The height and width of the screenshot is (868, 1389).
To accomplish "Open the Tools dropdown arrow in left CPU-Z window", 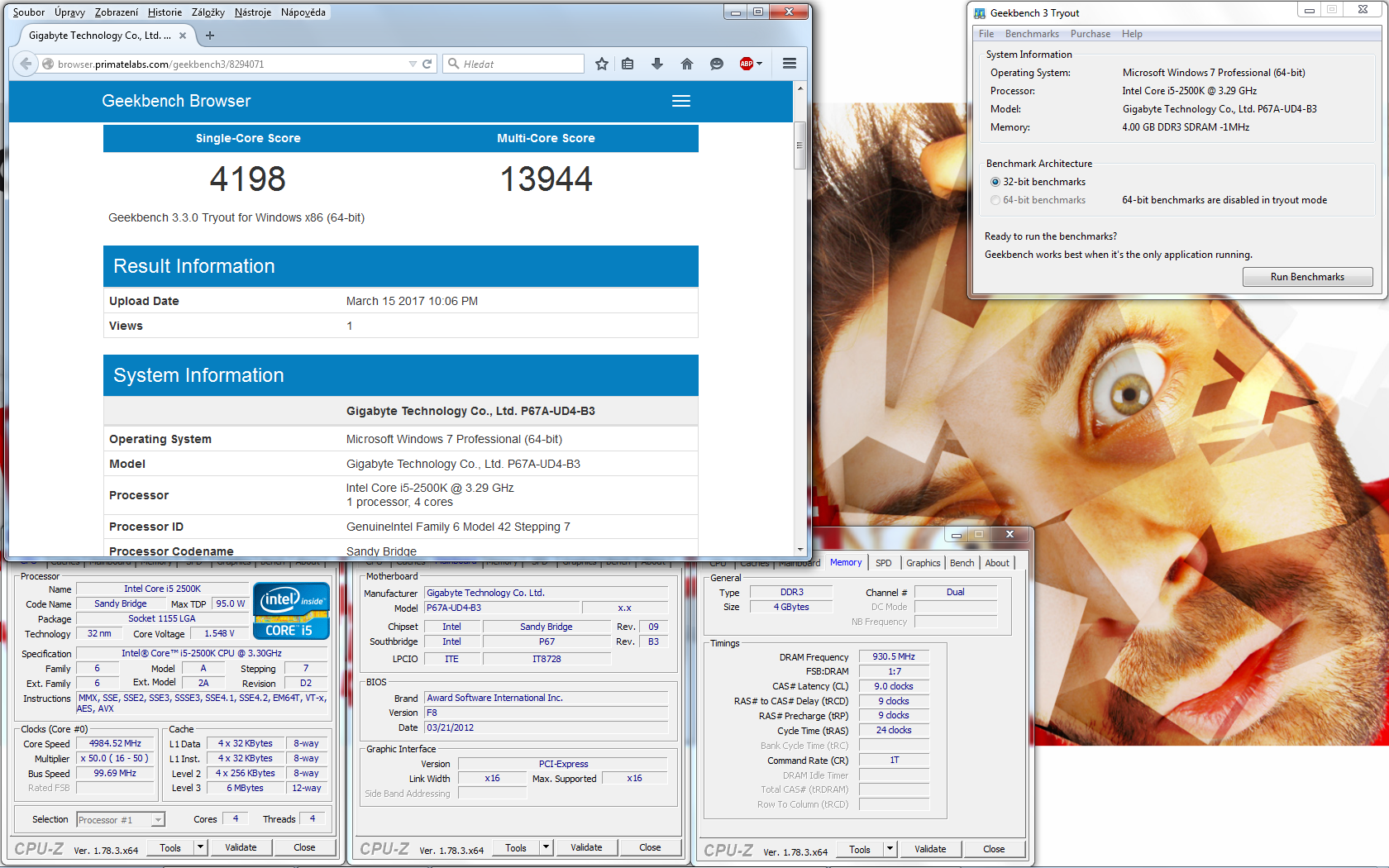I will coord(200,847).
